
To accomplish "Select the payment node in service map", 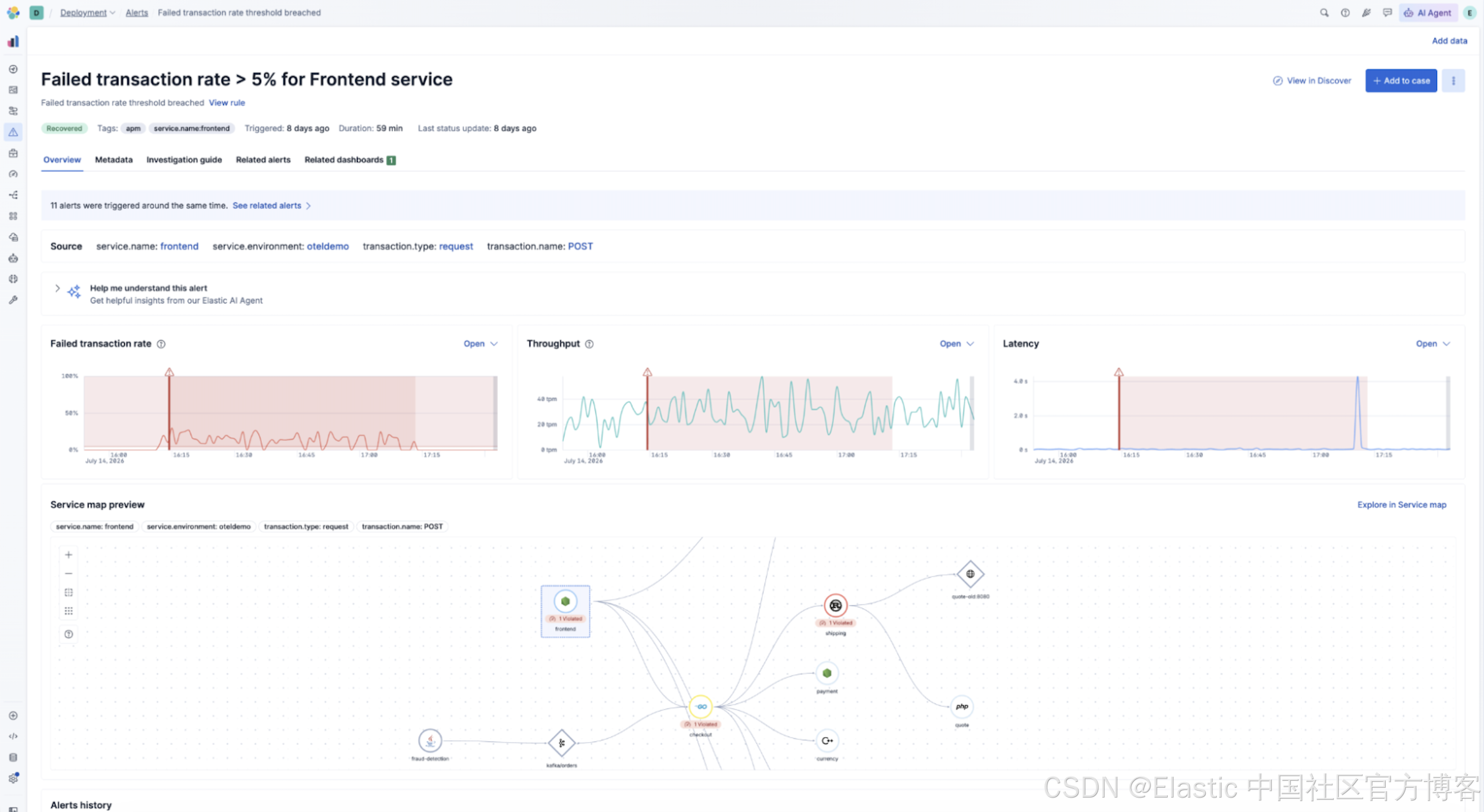I will (827, 673).
